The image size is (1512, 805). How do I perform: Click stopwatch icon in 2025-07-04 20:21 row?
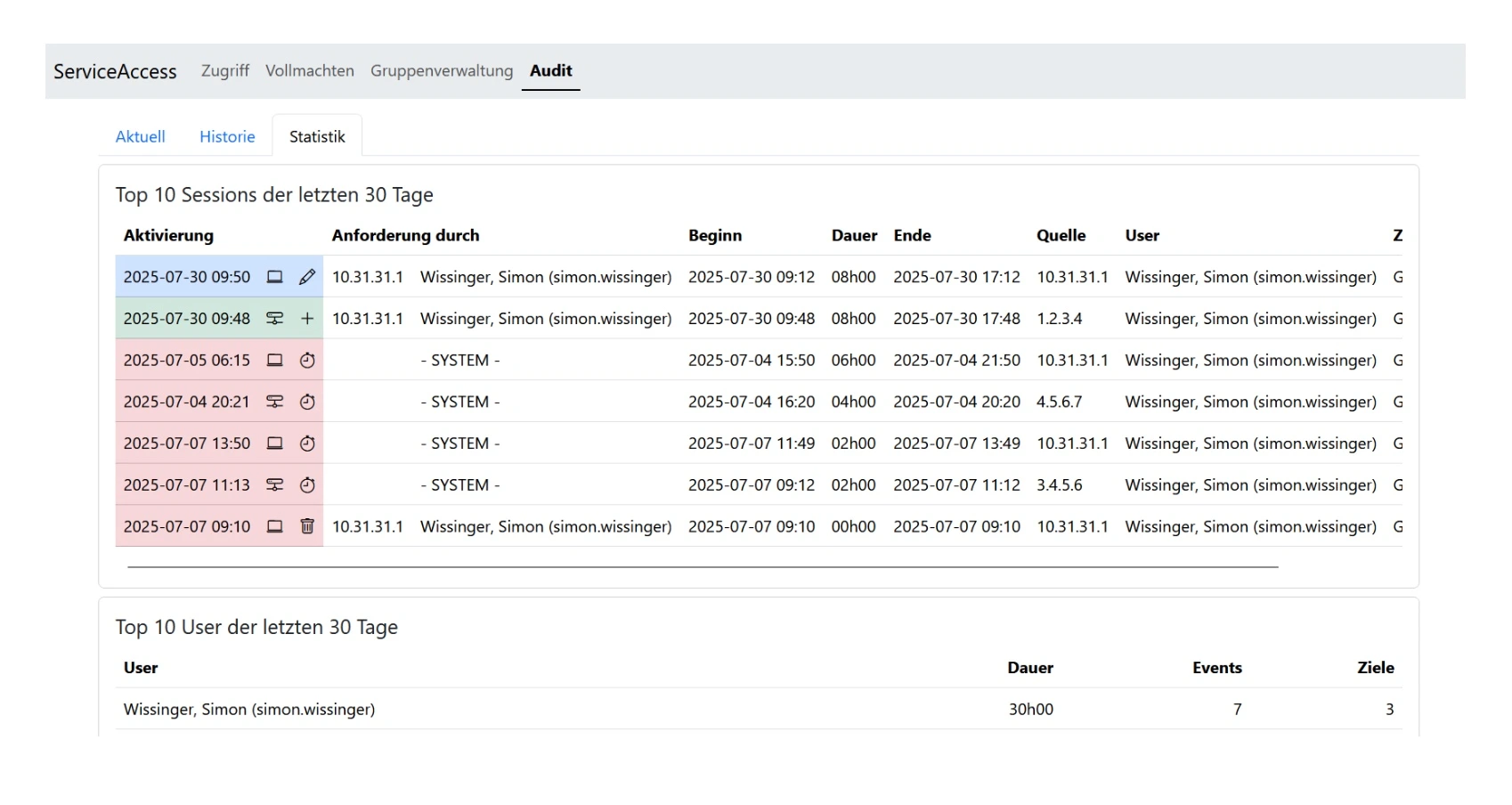[x=307, y=402]
